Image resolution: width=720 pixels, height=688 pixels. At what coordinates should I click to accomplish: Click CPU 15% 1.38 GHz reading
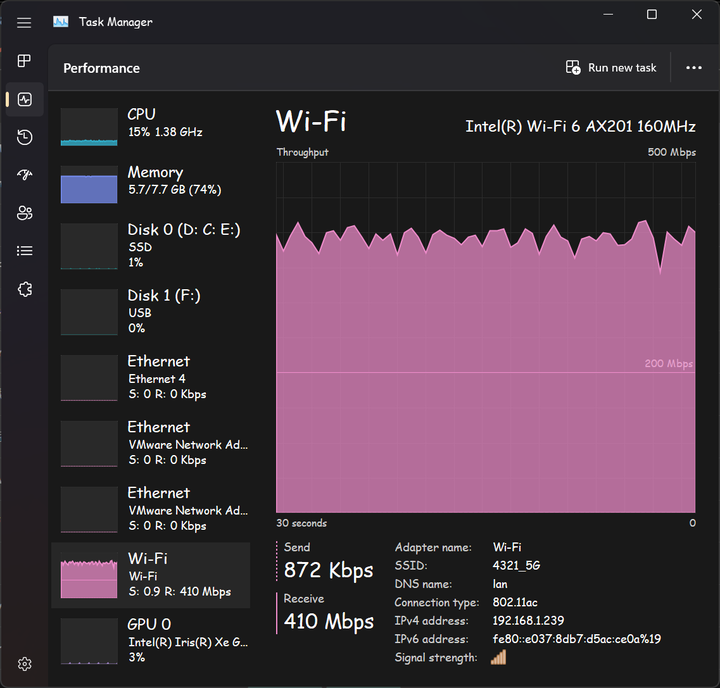tap(165, 132)
